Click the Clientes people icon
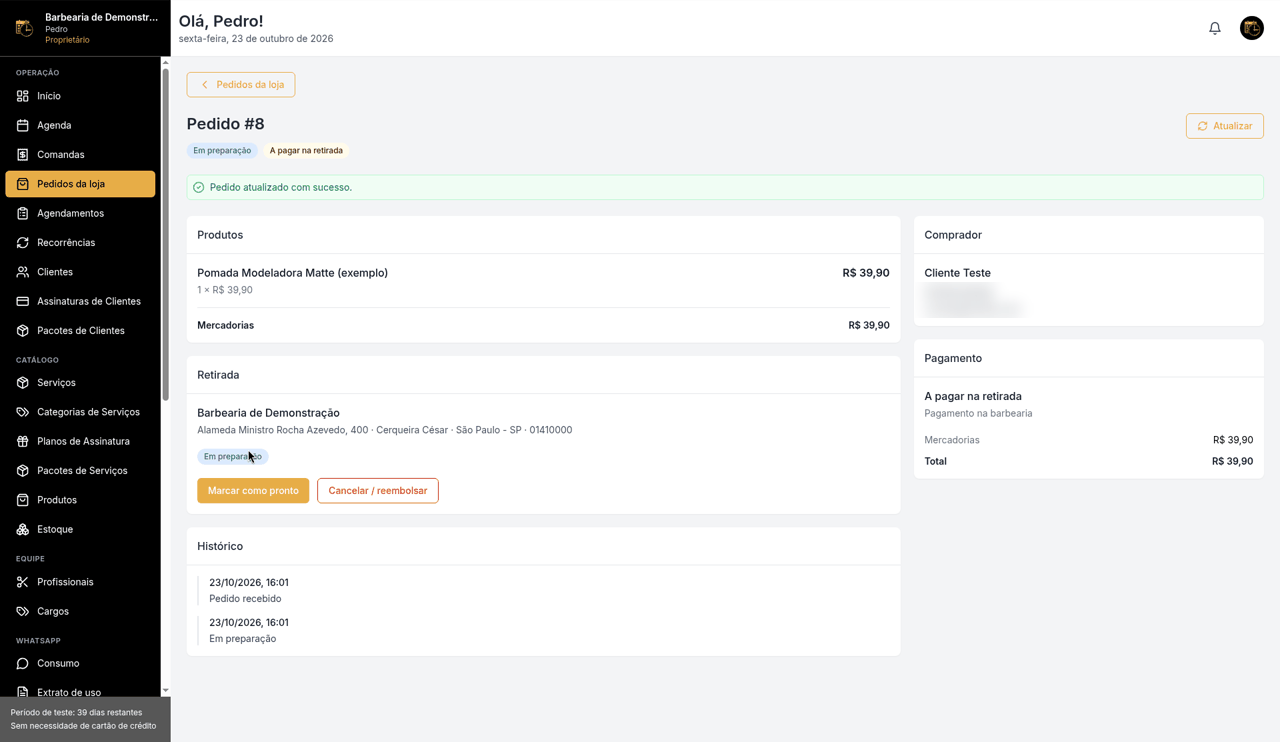 [23, 272]
